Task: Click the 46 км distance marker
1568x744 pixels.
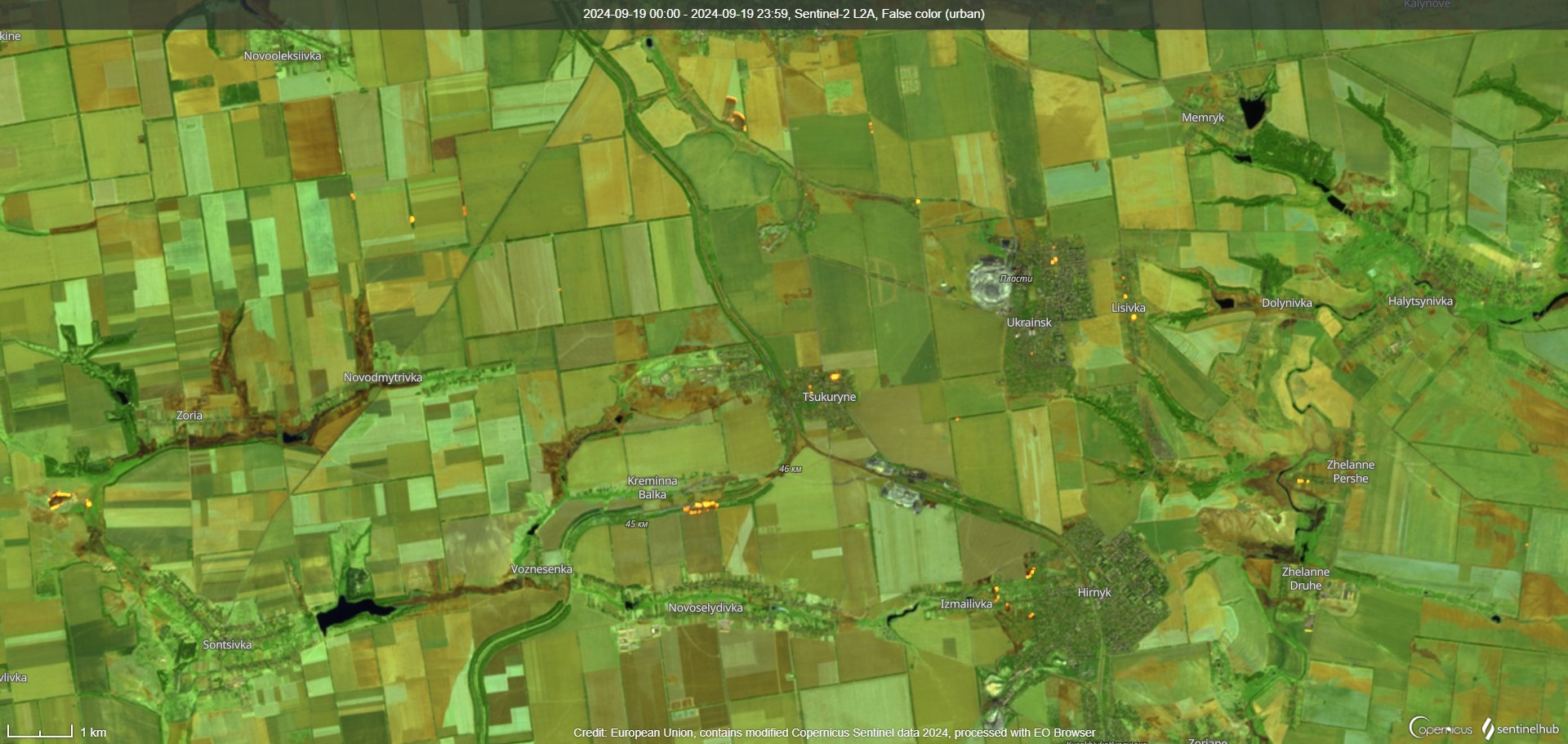Action: (791, 470)
